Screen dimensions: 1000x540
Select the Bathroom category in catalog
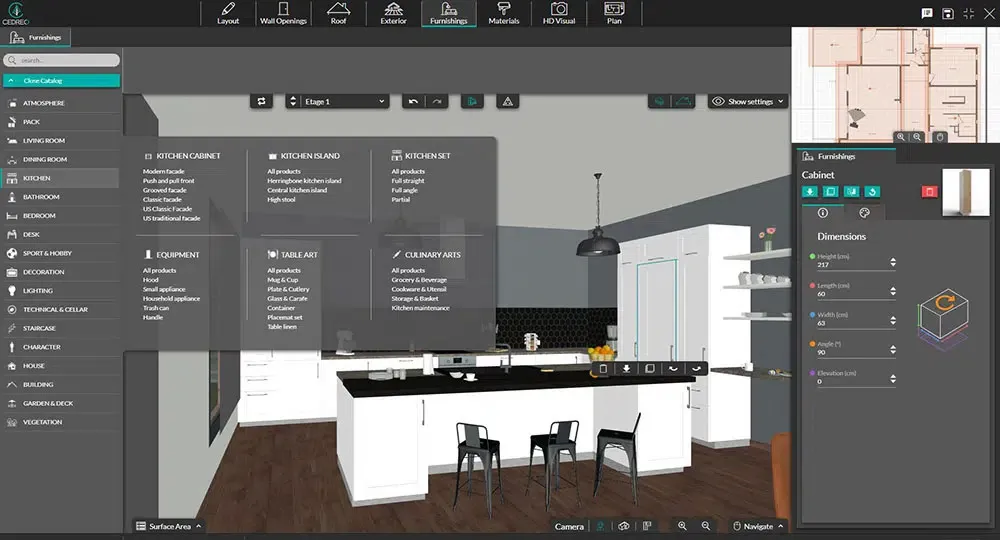point(41,197)
